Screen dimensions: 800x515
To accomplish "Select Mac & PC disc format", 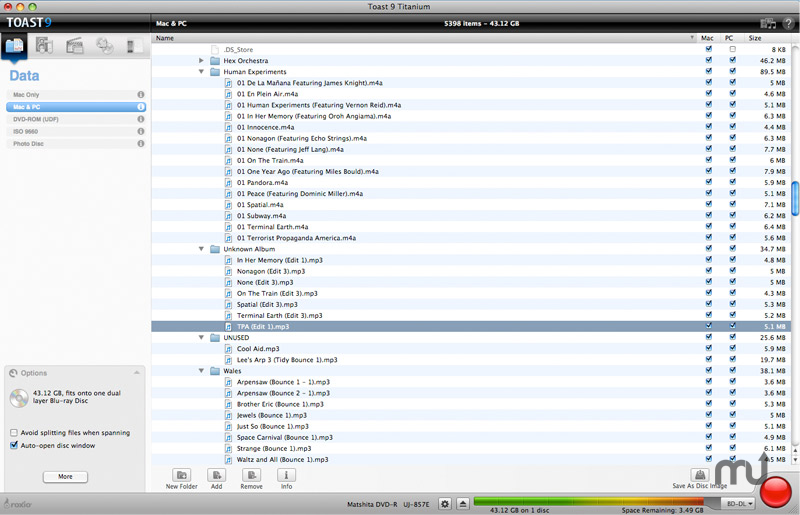I will [x=76, y=107].
